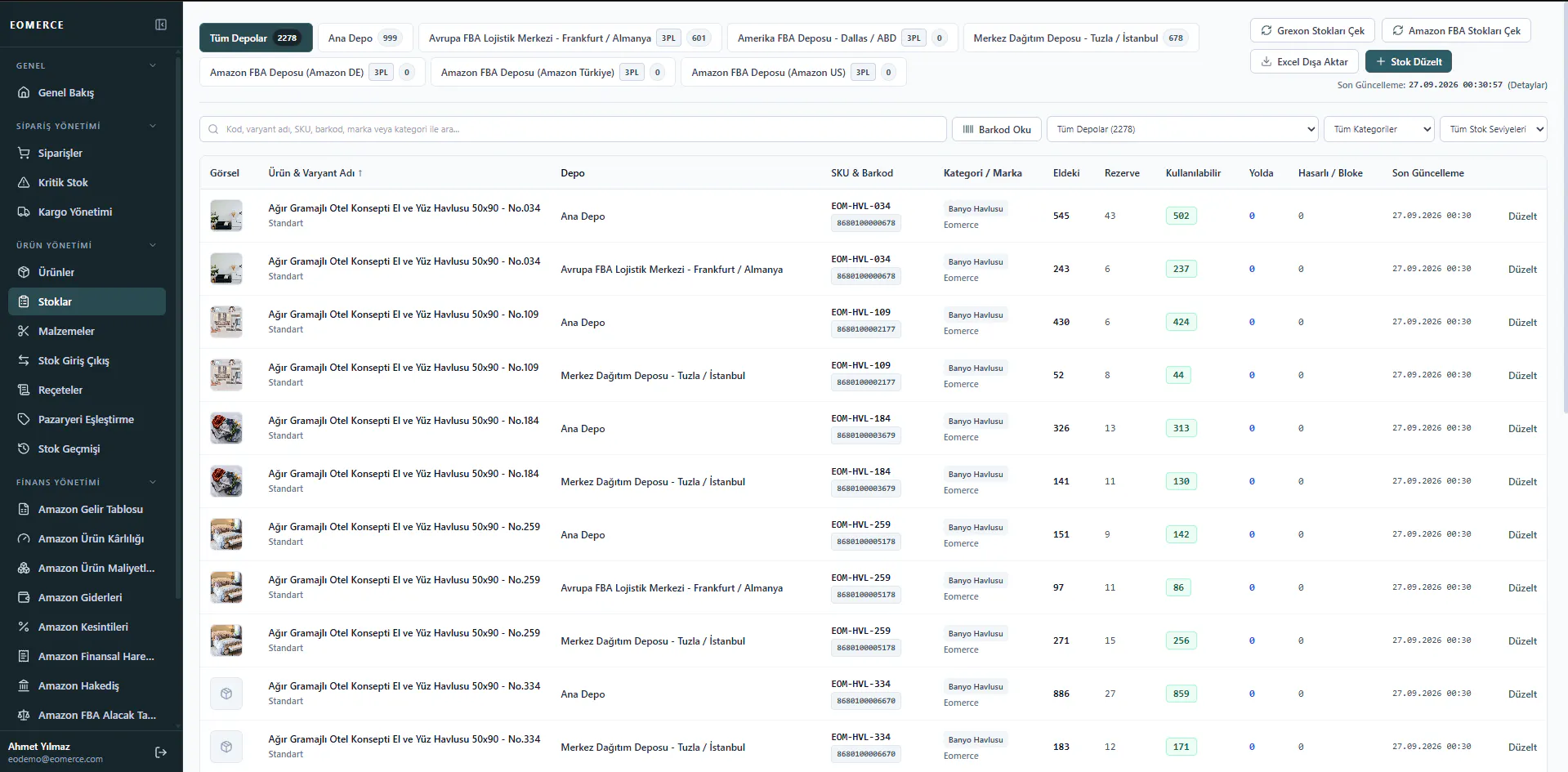Open thumbnail of No.184 Ana Depo row

226,428
